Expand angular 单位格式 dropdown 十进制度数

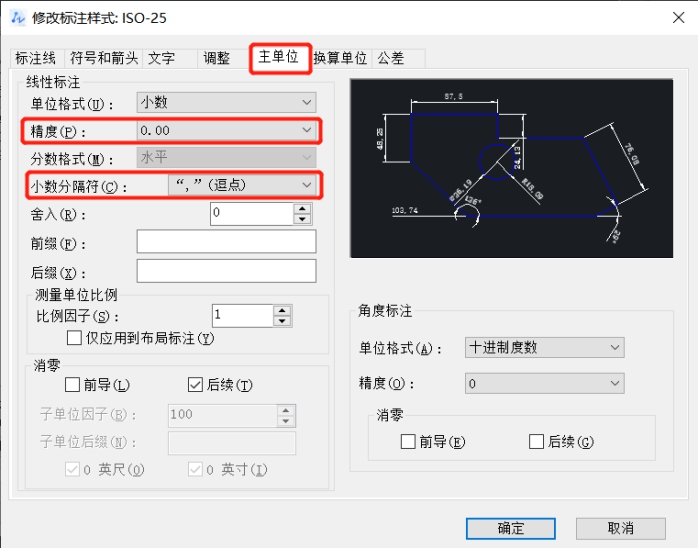point(544,347)
